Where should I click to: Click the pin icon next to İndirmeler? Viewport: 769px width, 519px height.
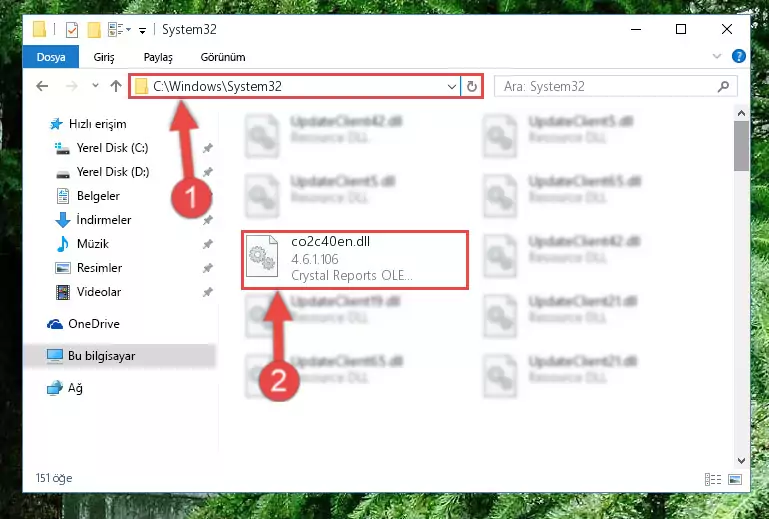207,220
